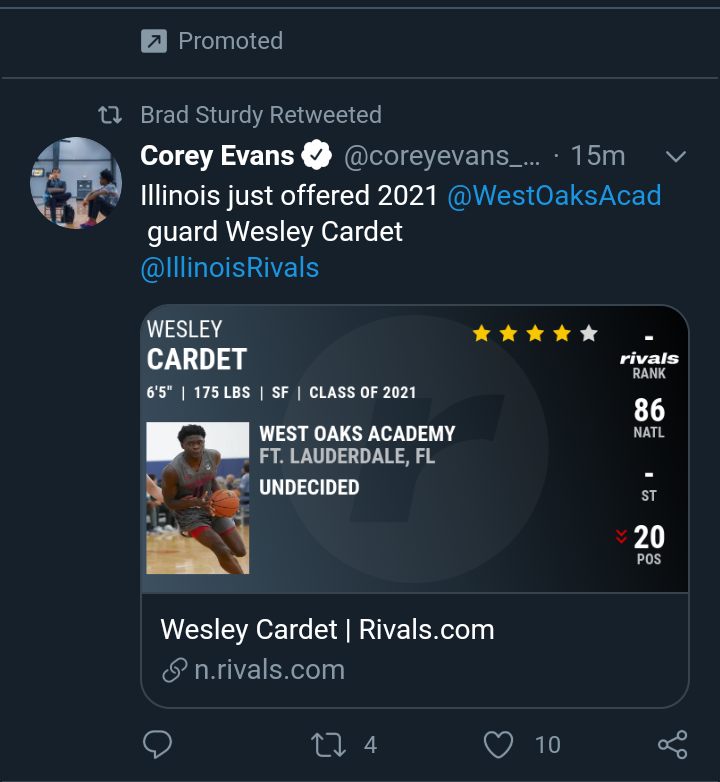This screenshot has width=720, height=782.
Task: Click the retweet icon beside Brad Sturdy Retweeted
Action: click(110, 115)
